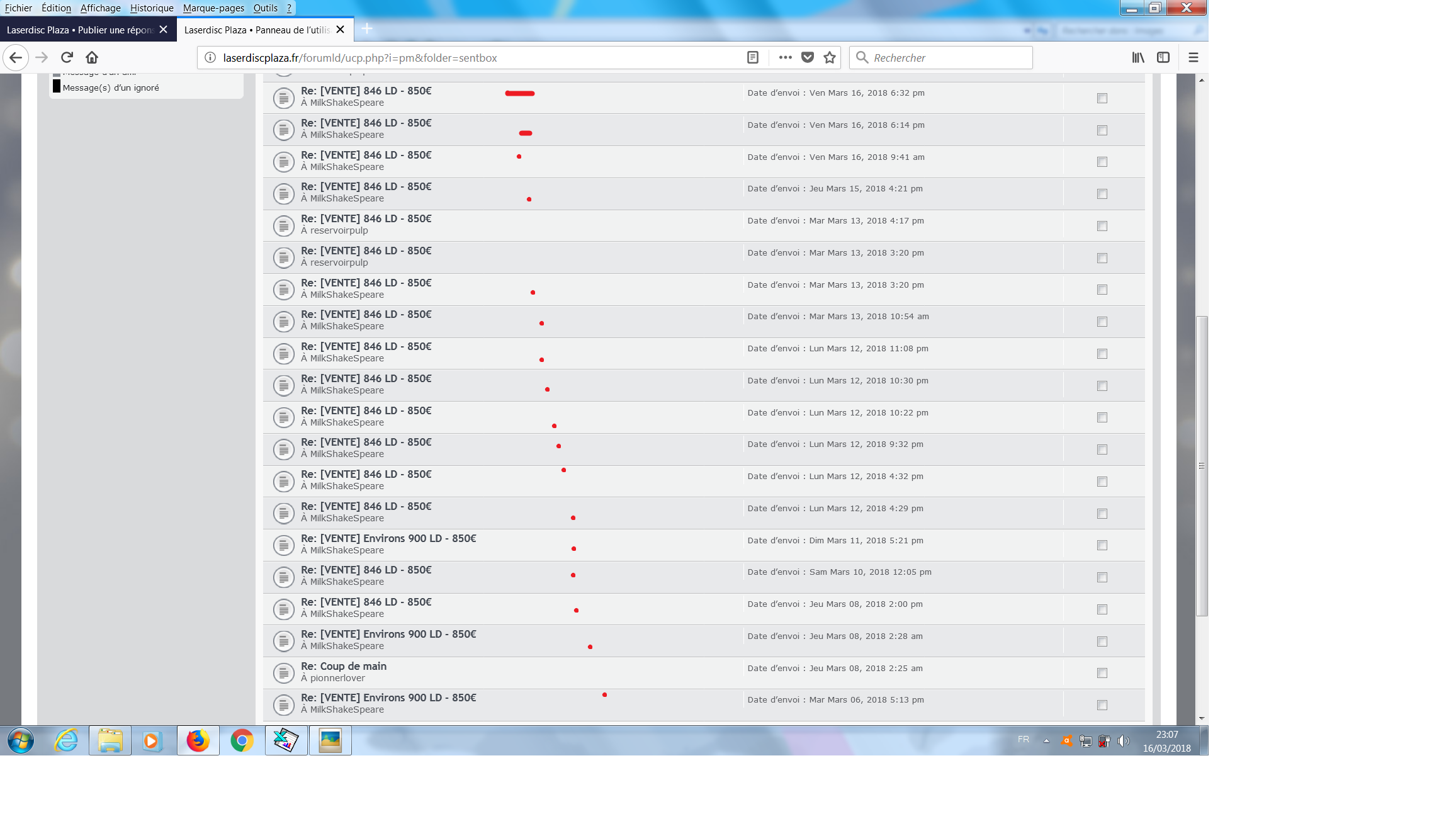The width and height of the screenshot is (1456, 831).
Task: Show hidden tray icons arrow
Action: coord(1046,741)
